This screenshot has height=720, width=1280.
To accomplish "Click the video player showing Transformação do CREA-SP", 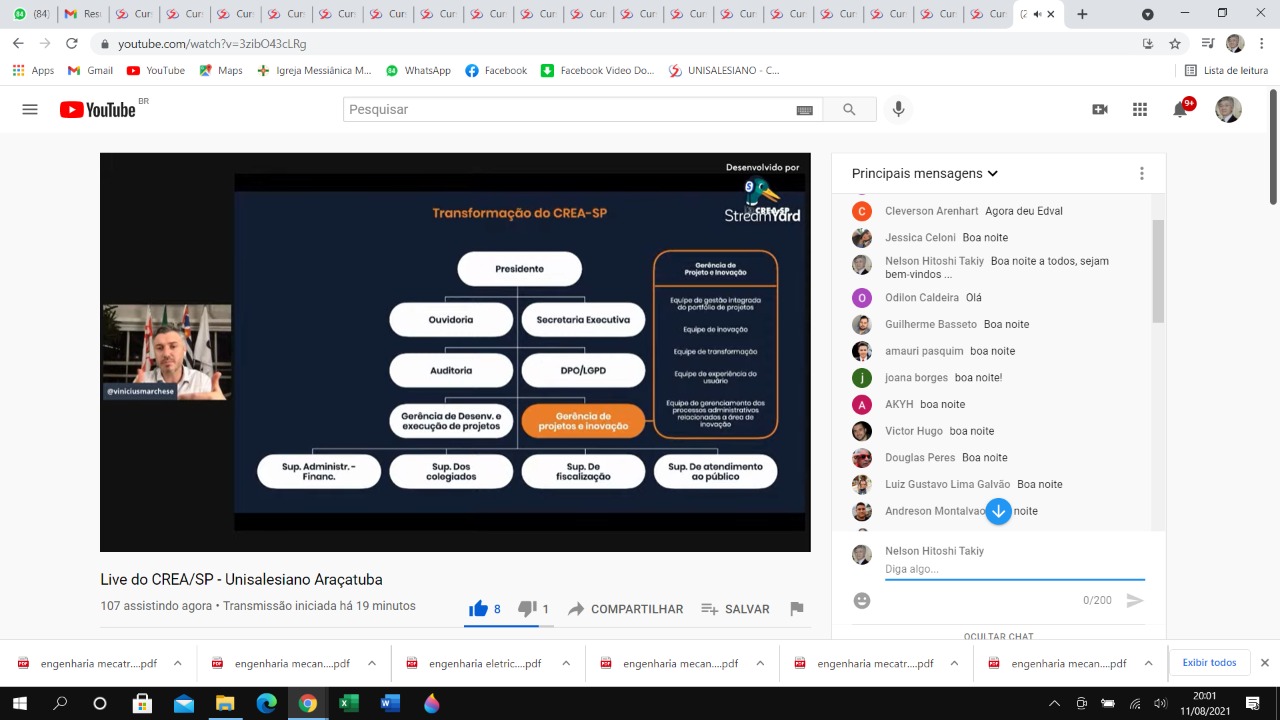I will point(455,352).
